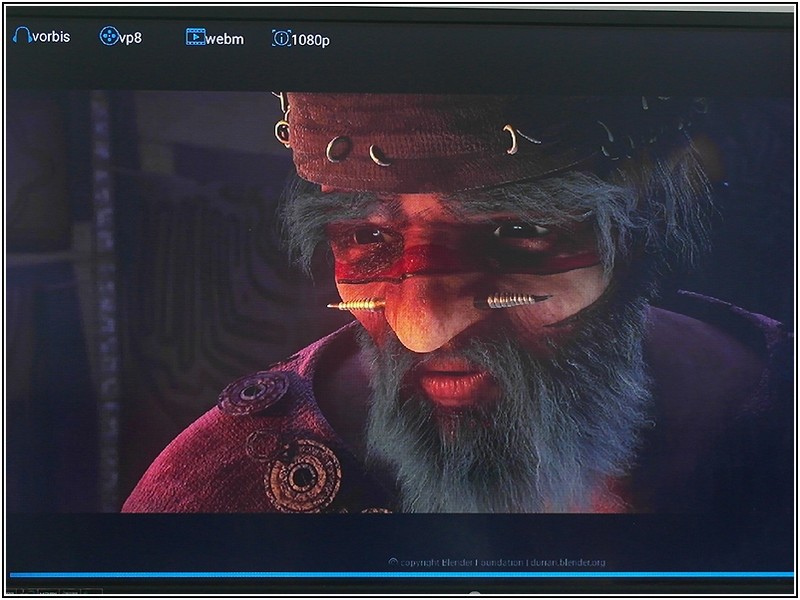The image size is (800, 600).
Task: Select the '1080p' resolution label
Action: click(311, 41)
